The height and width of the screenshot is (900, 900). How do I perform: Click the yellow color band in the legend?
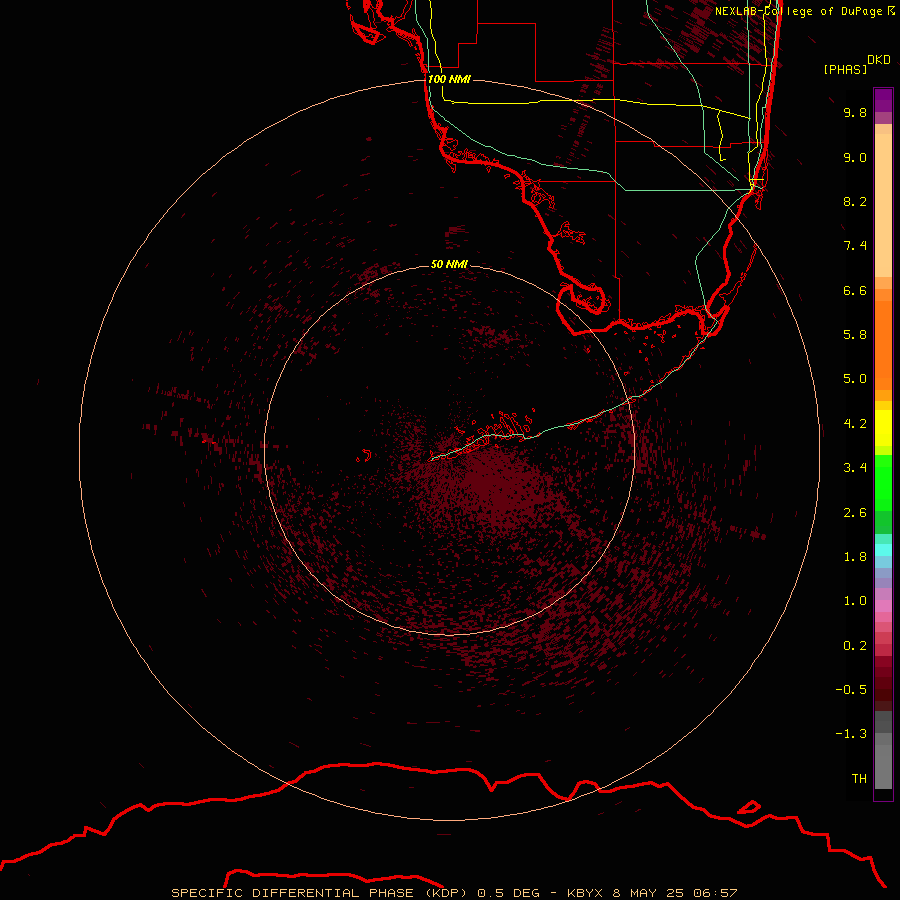tap(883, 428)
